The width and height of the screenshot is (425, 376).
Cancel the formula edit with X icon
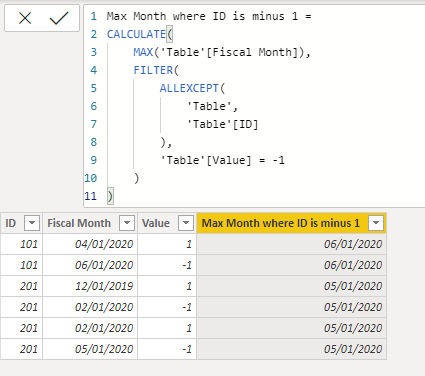point(25,18)
